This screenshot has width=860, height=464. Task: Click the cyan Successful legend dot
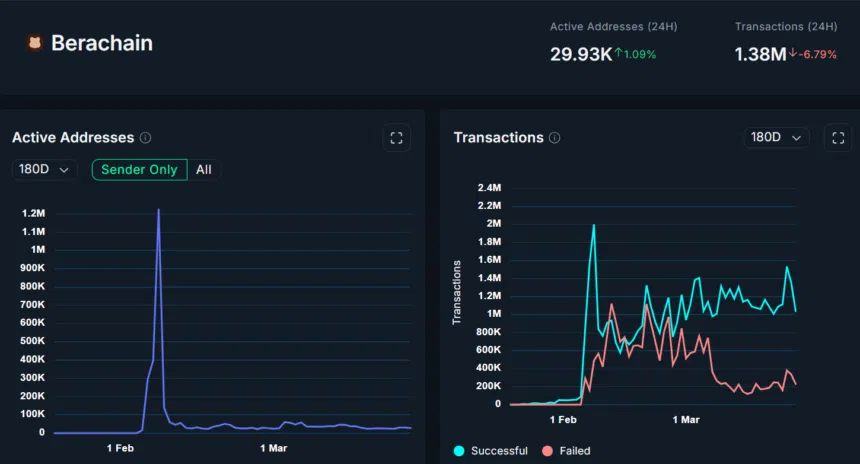459,451
